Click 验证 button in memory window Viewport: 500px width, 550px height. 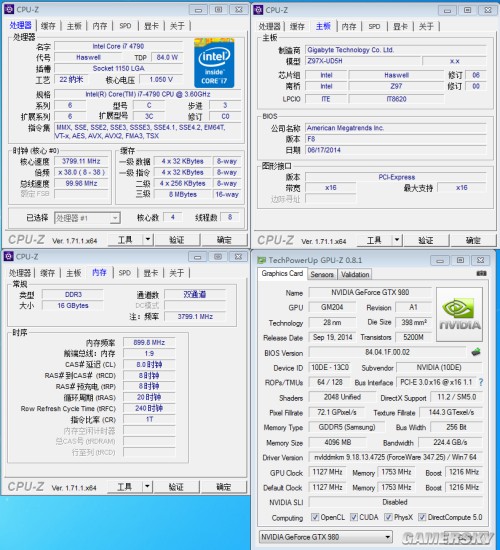coord(176,487)
